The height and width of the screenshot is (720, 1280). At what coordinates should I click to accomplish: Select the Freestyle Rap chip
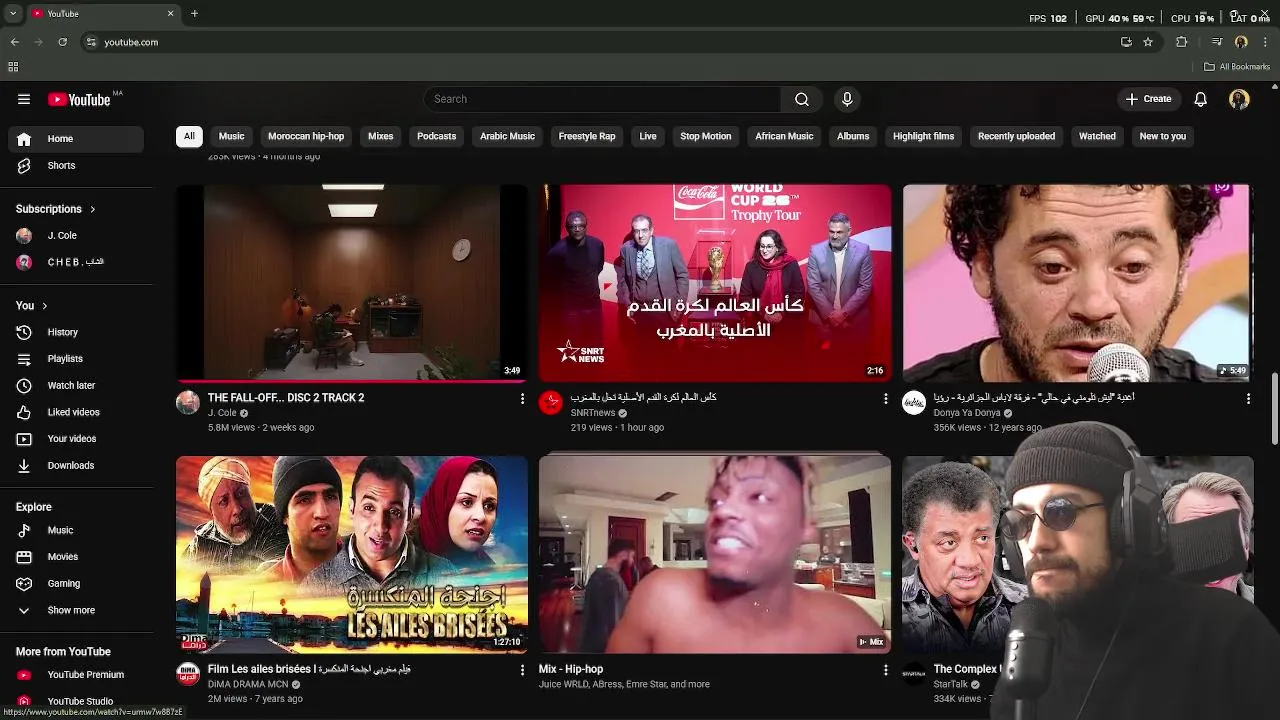coord(587,136)
